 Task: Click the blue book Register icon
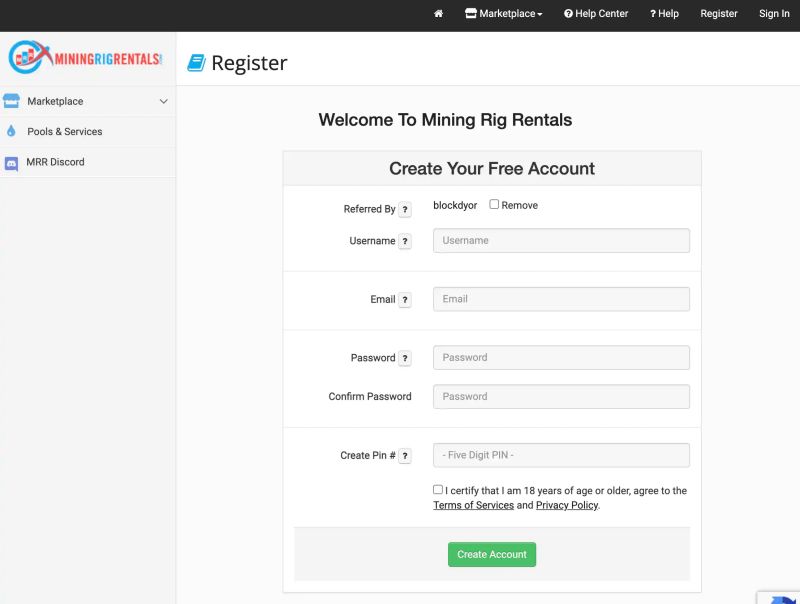[196, 63]
